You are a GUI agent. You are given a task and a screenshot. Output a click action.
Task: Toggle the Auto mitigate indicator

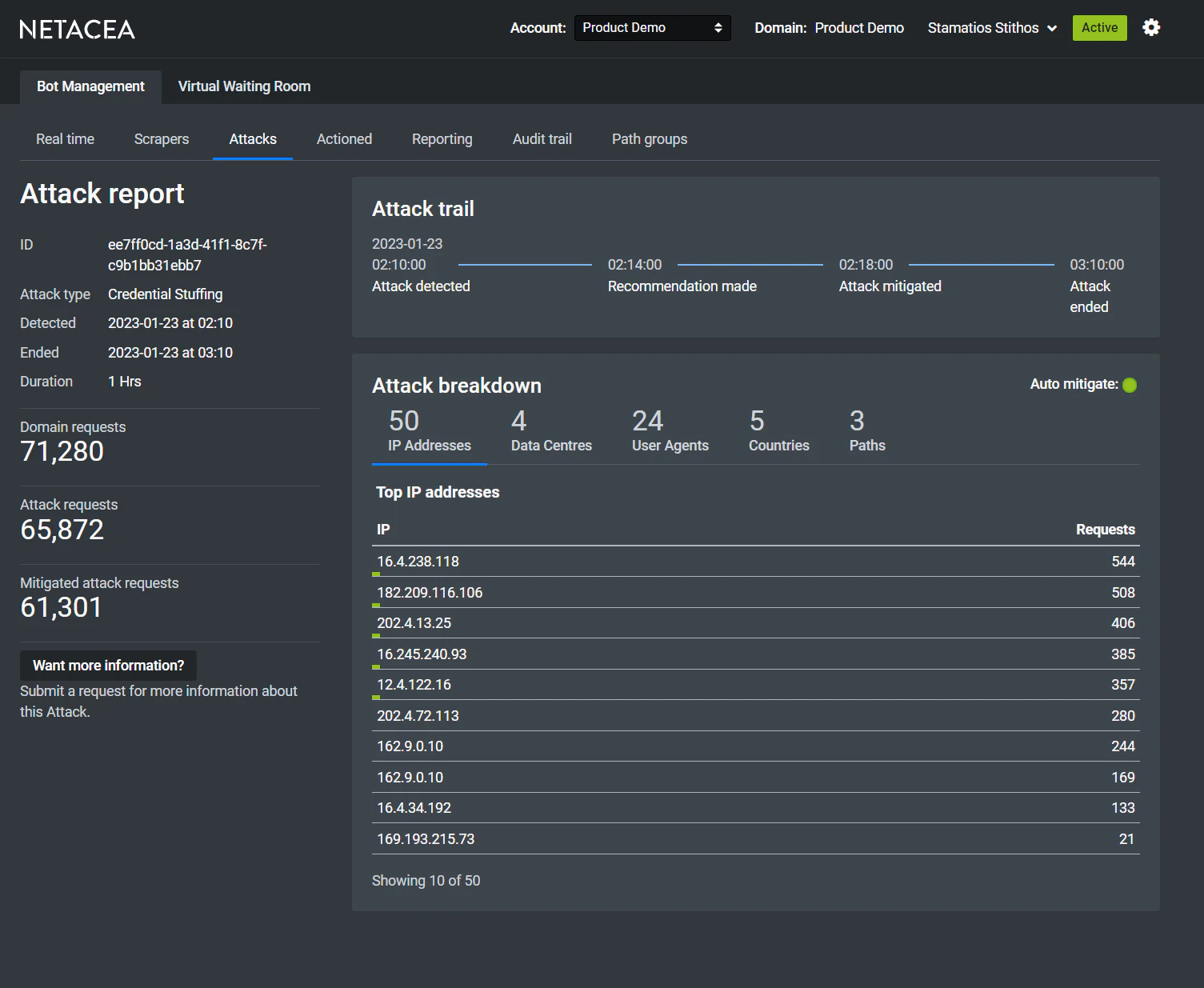pos(1130,384)
